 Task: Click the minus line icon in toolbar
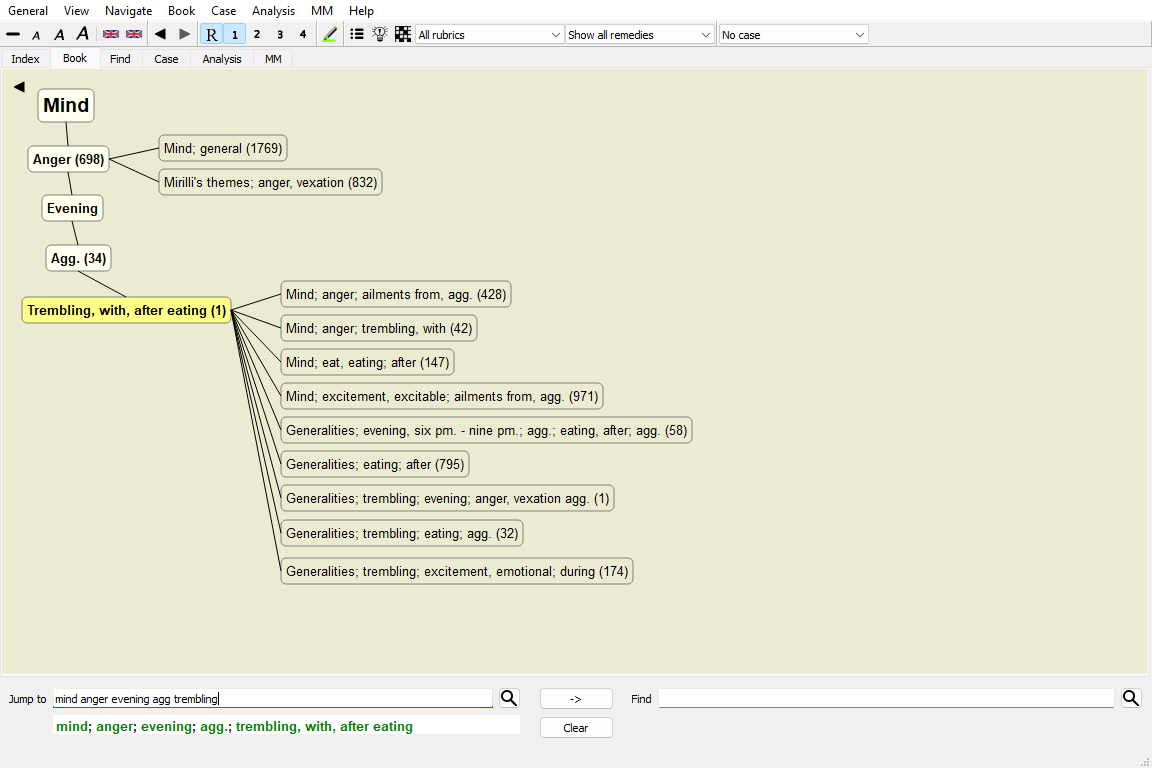coord(13,35)
